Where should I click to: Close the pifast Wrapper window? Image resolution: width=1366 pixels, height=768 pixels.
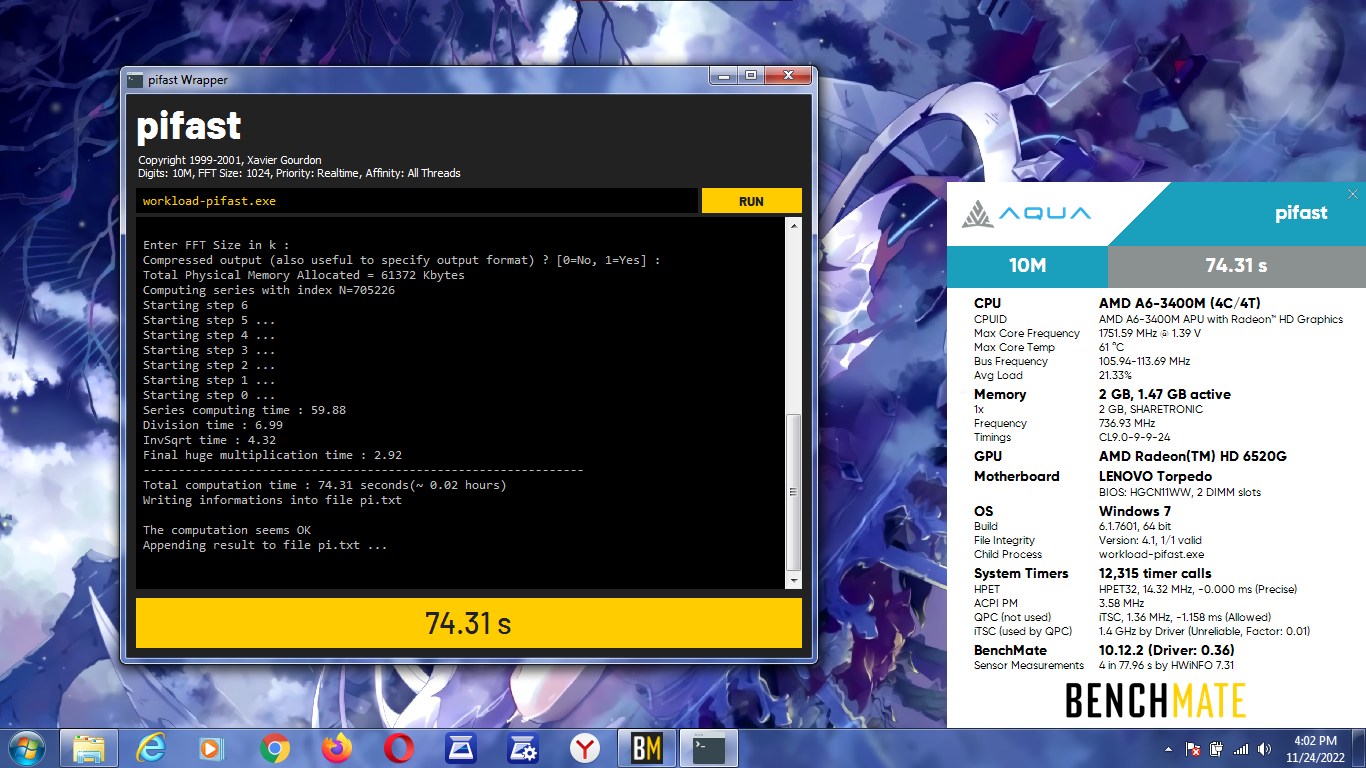pyautogui.click(x=787, y=76)
